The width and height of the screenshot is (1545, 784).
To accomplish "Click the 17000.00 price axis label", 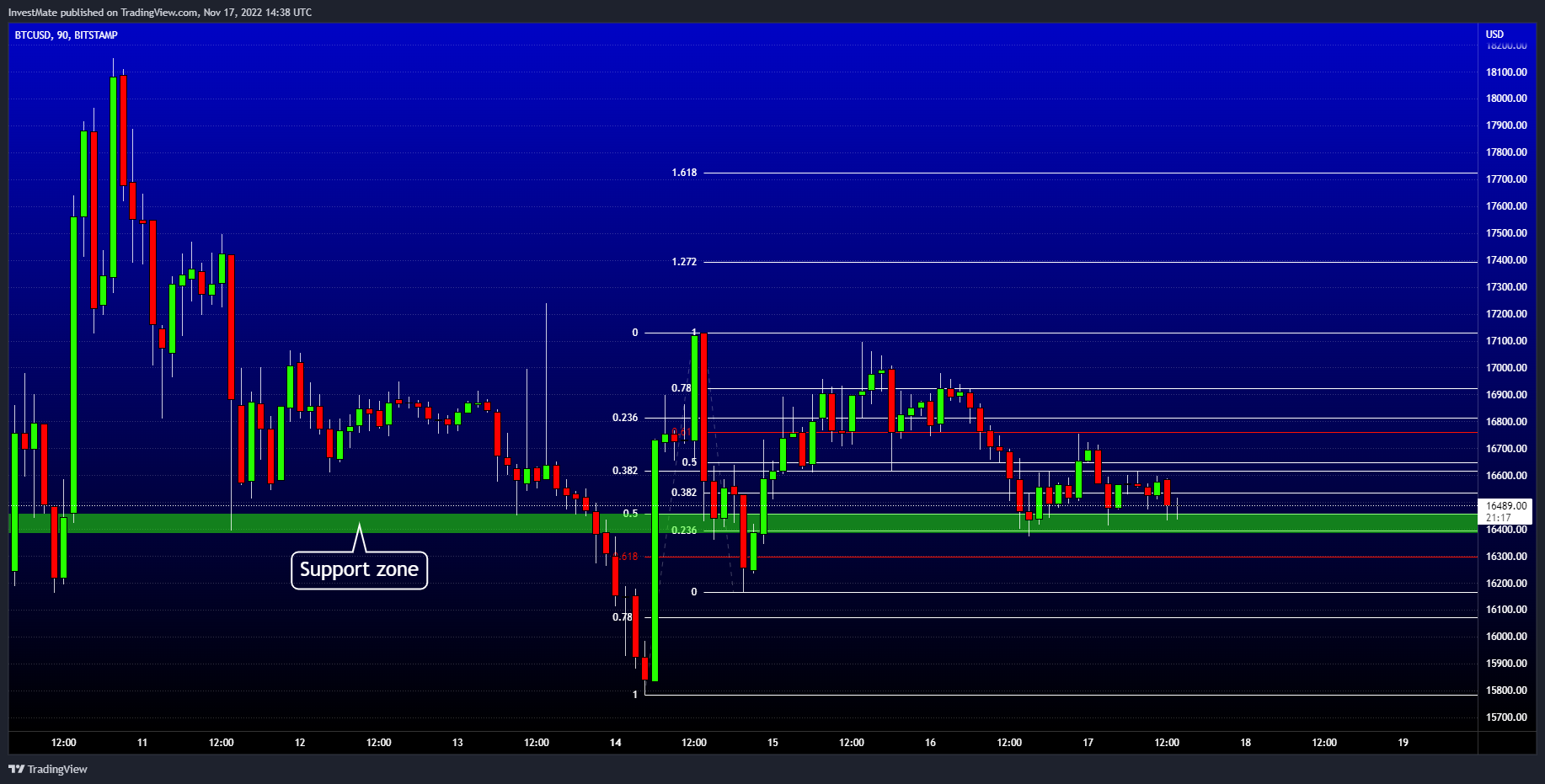I will pyautogui.click(x=1506, y=368).
